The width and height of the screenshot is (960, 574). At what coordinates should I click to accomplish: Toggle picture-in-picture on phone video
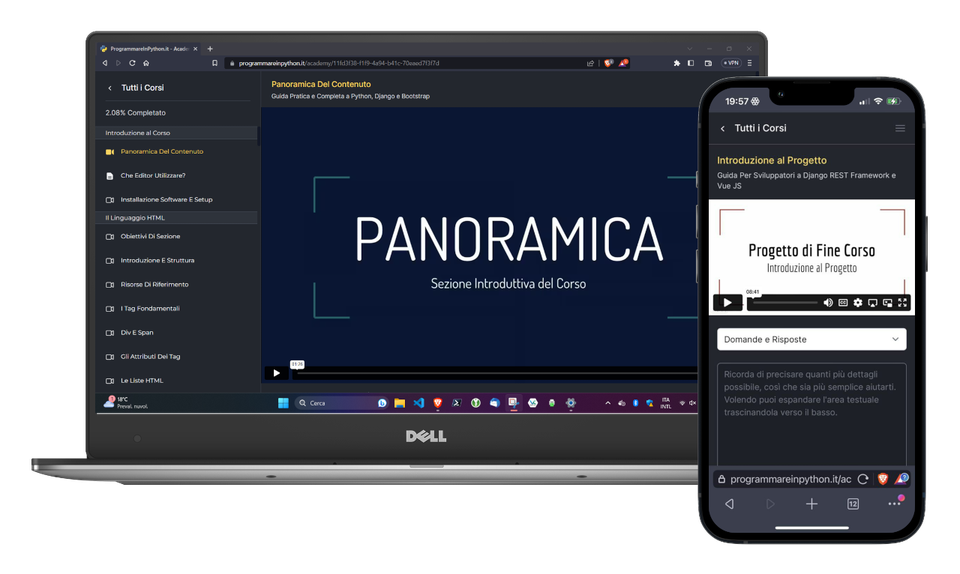click(887, 302)
